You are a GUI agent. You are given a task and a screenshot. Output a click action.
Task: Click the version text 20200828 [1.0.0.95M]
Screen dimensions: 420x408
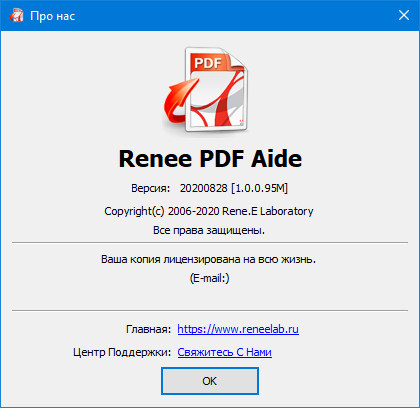pyautogui.click(x=234, y=188)
